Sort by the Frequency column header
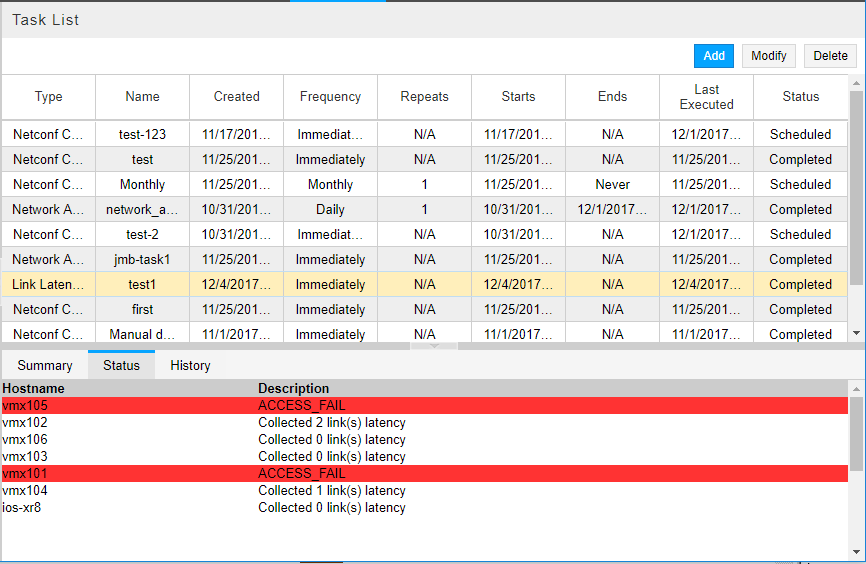Image resolution: width=866 pixels, height=564 pixels. (330, 97)
